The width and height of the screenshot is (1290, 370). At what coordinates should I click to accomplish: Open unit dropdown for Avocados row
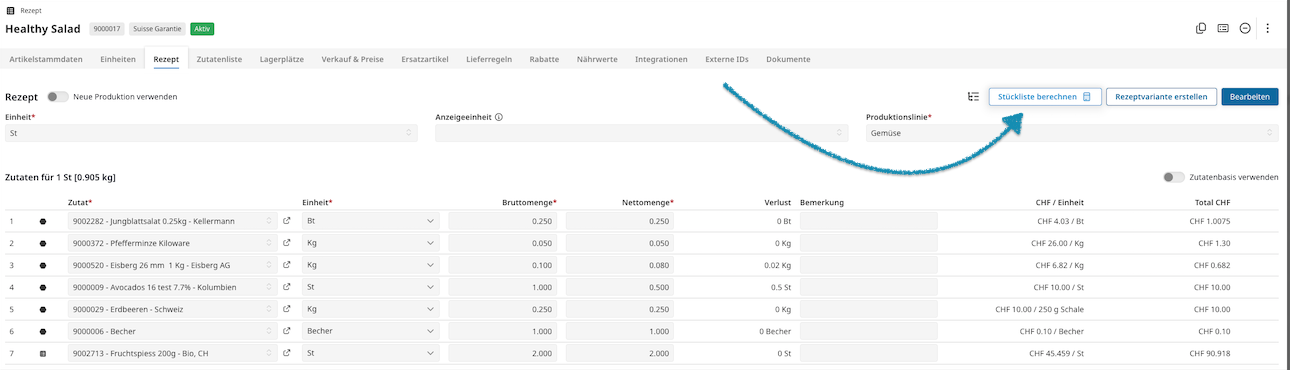point(371,287)
